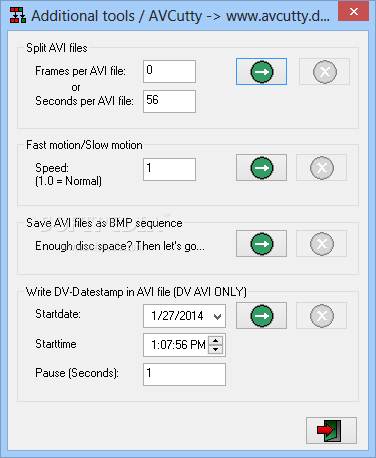Decrease Starttime with down spinner arrow
The height and width of the screenshot is (458, 376).
[216, 349]
